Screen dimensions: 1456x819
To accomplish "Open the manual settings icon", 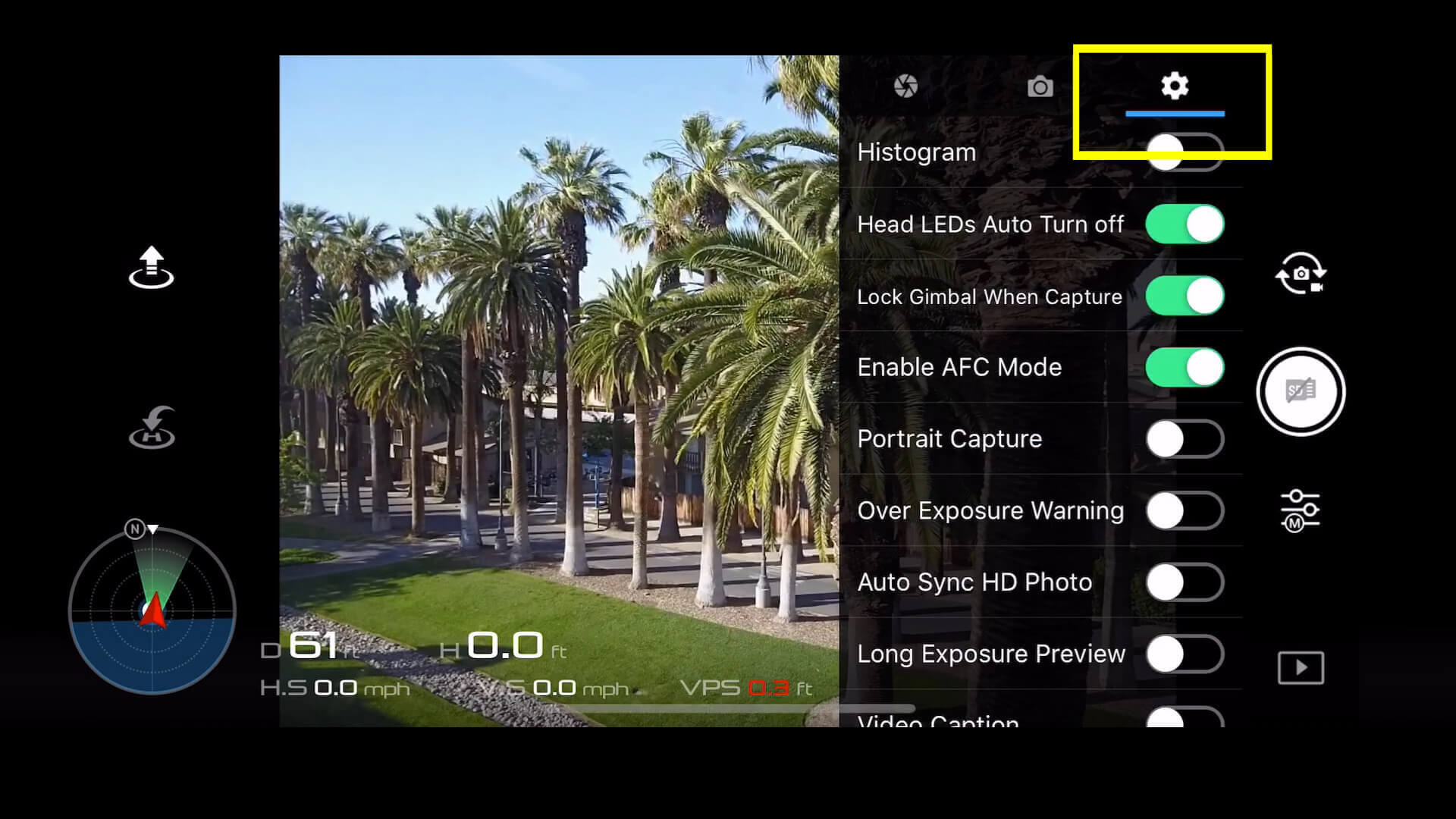I will click(1300, 510).
